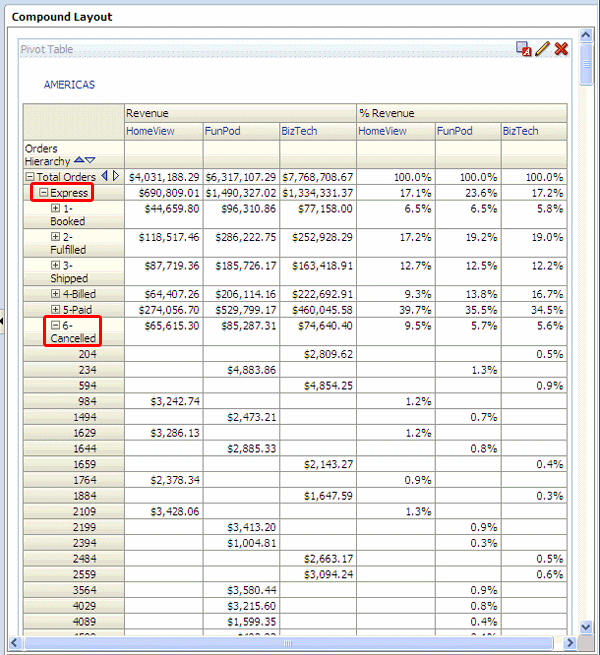
Task: Collapse the Express node
Action: 43,192
